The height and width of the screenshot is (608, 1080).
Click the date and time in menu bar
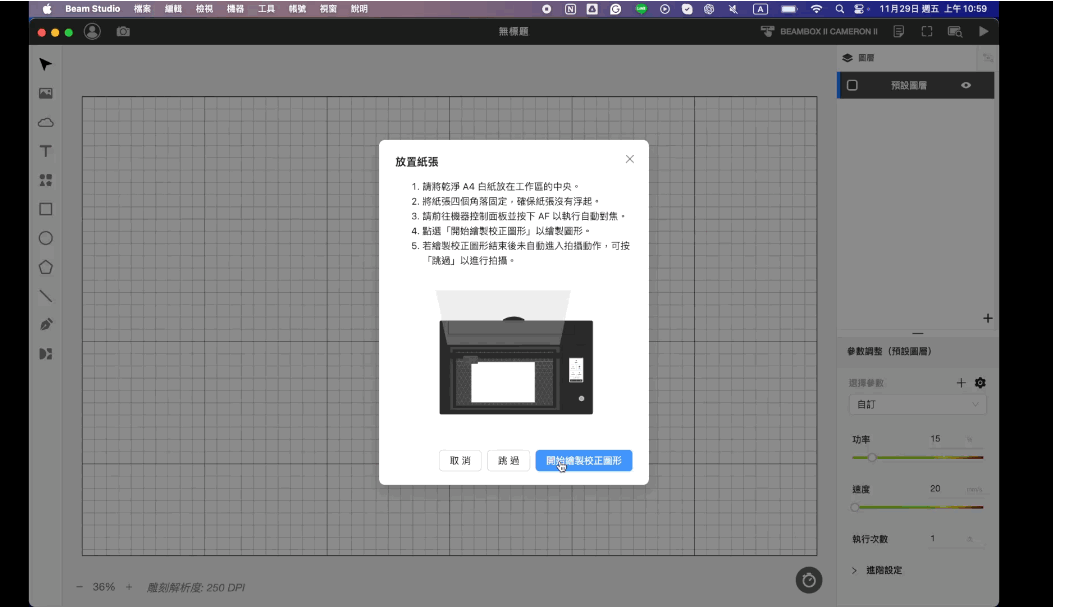coord(933,9)
